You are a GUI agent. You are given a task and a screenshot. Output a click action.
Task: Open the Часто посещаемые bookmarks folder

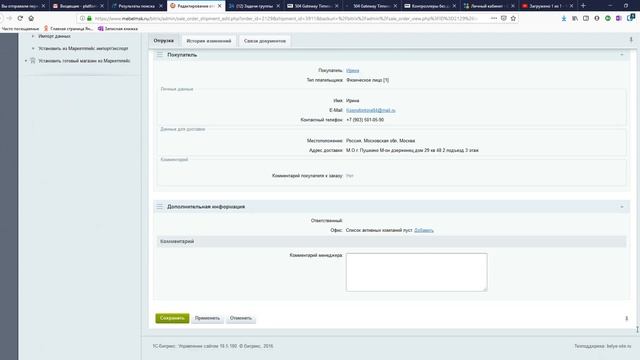(x=20, y=29)
